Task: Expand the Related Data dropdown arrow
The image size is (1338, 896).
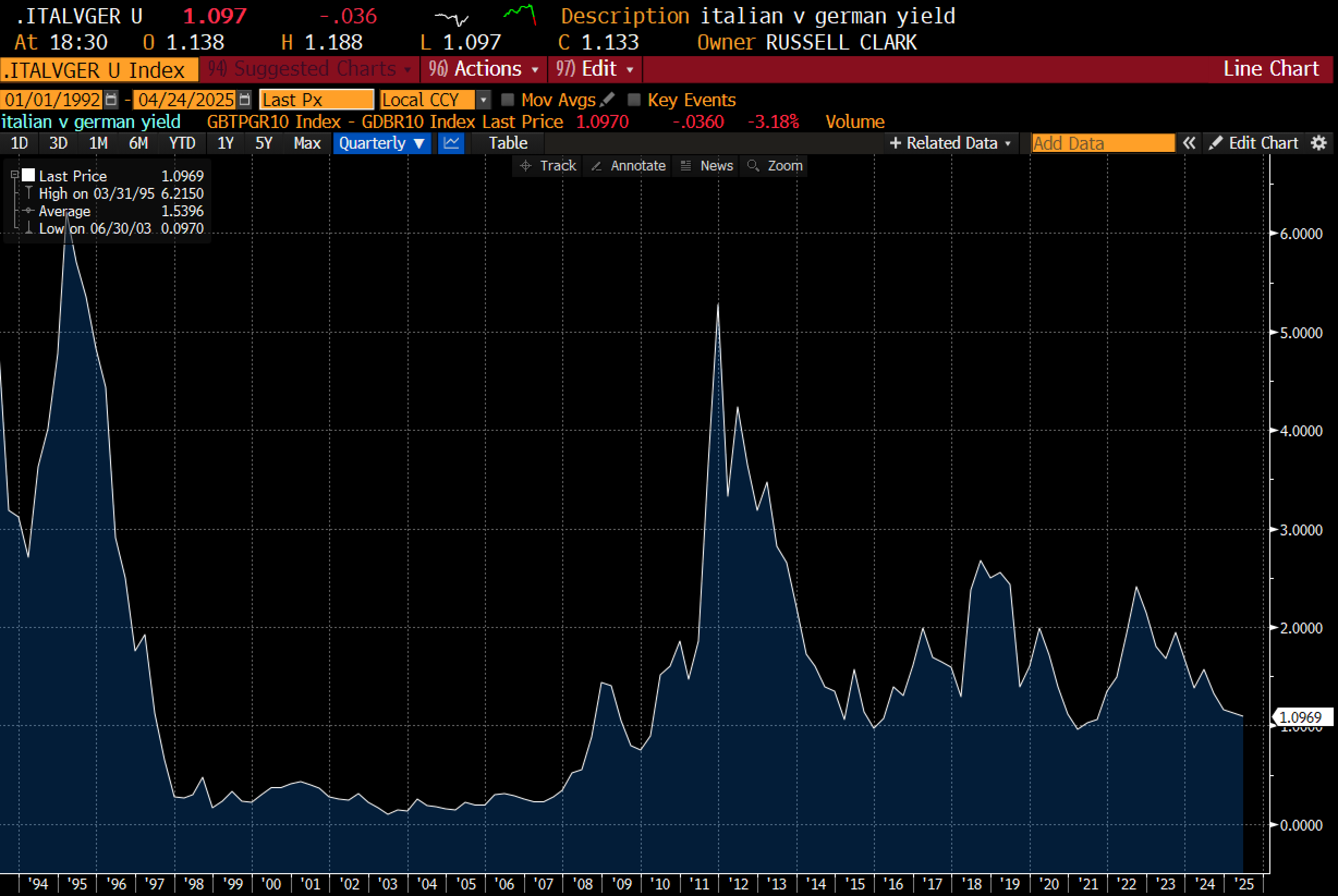Action: (x=1008, y=143)
